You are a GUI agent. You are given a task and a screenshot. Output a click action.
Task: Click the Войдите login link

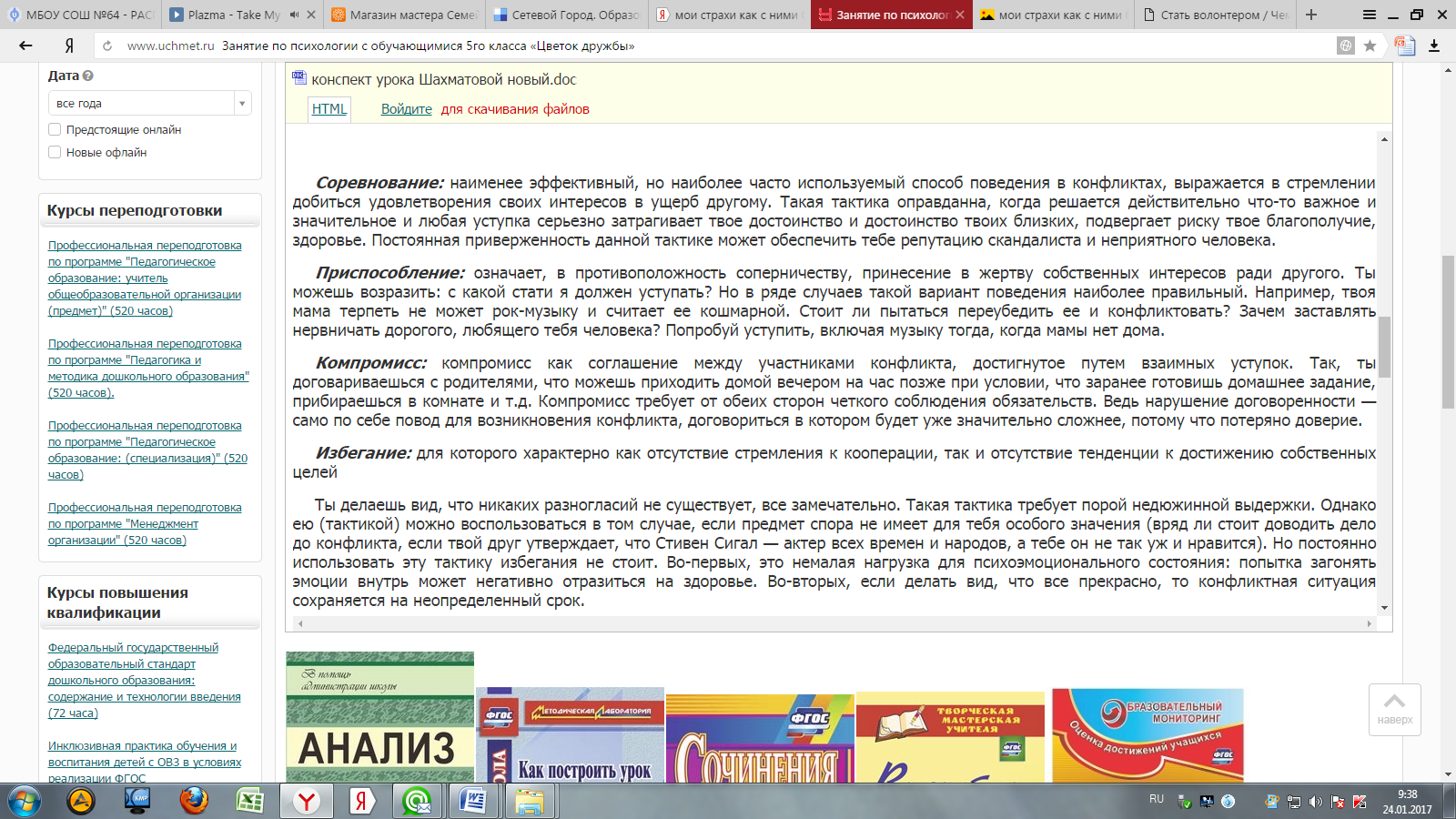[406, 109]
